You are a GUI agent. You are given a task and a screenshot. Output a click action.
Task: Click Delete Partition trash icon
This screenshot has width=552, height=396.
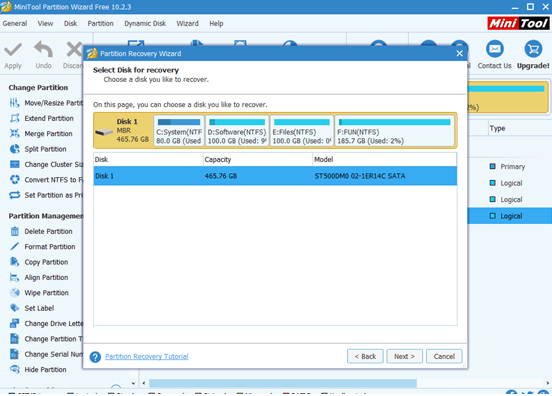[x=14, y=231]
